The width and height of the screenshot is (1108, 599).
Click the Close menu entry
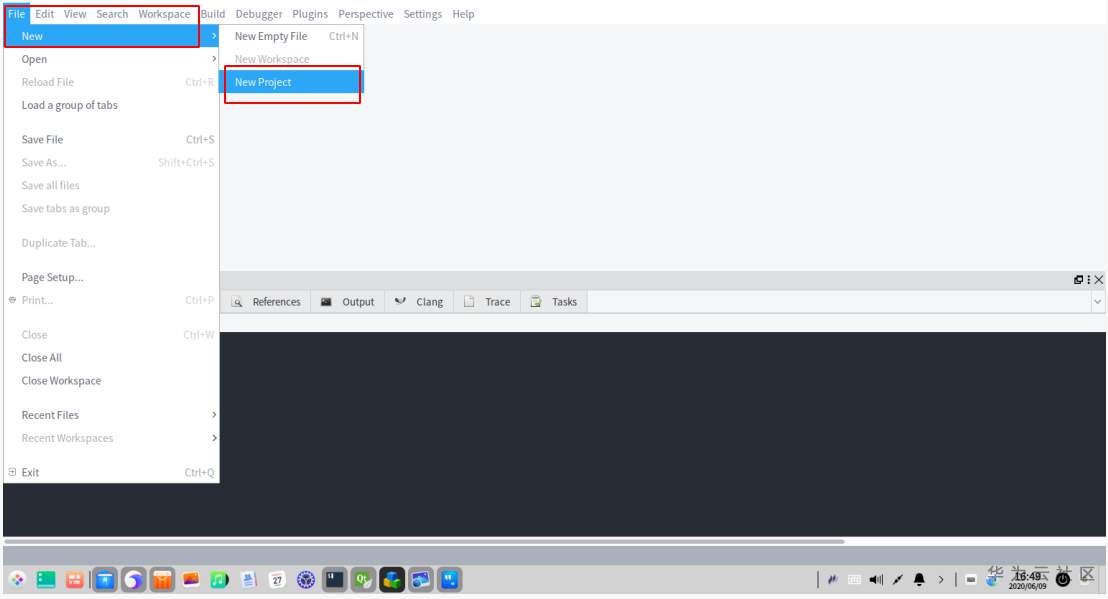pyautogui.click(x=112, y=335)
